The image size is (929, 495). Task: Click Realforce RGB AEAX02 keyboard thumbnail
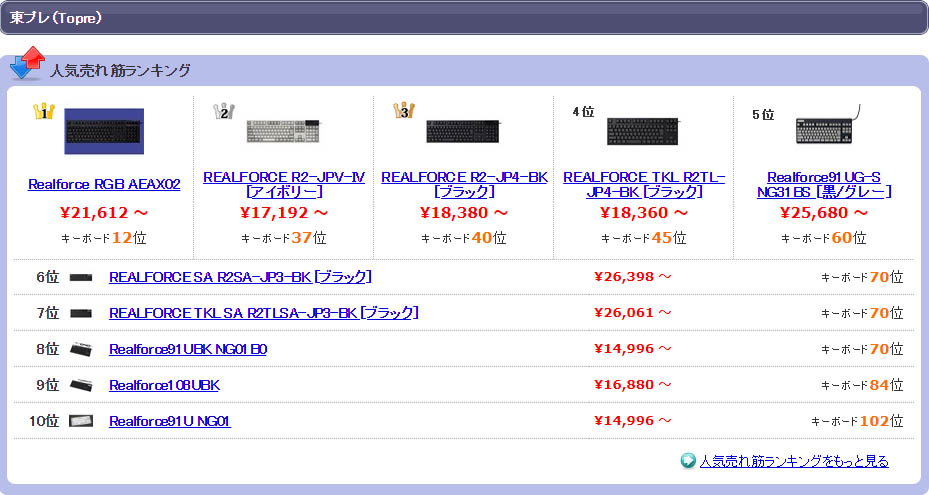click(x=104, y=131)
